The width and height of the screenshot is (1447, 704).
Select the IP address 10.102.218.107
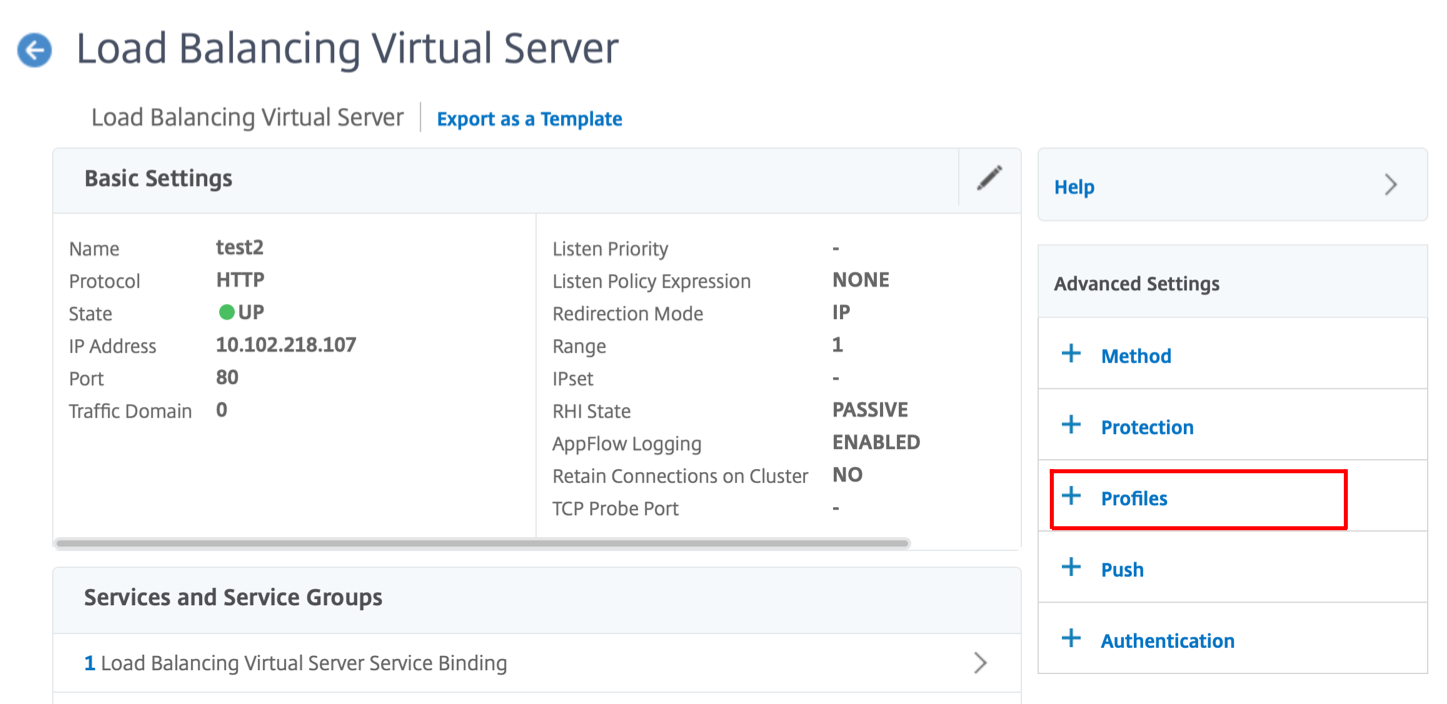[286, 345]
